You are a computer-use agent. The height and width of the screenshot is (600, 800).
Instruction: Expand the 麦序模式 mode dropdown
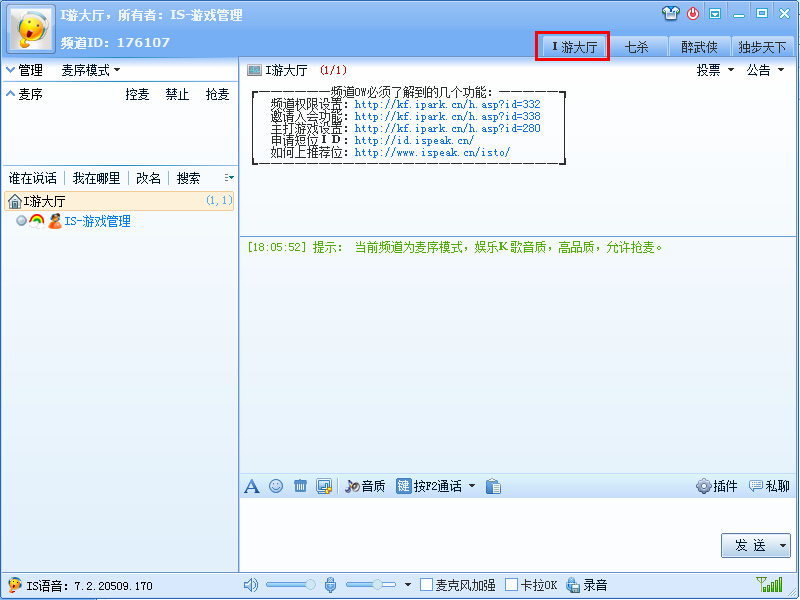(90, 70)
